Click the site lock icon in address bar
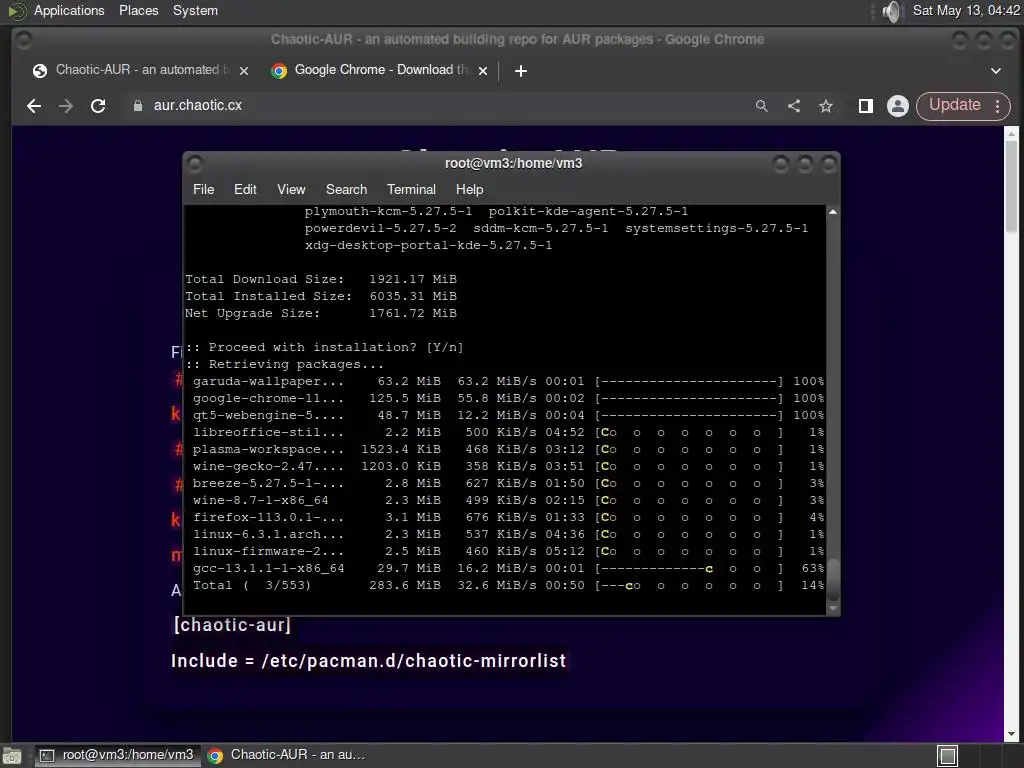The image size is (1024, 768). click(138, 106)
